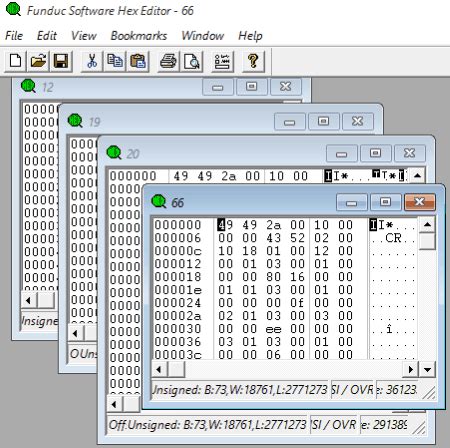Maximize child window 66
Screen dimensions: 450x448
(x=386, y=202)
